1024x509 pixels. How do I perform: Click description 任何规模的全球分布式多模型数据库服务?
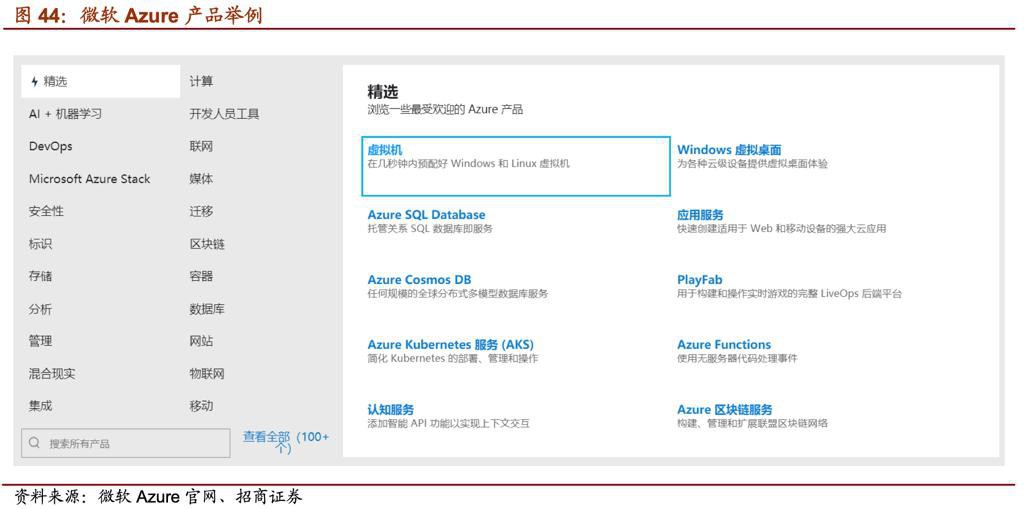point(458,293)
